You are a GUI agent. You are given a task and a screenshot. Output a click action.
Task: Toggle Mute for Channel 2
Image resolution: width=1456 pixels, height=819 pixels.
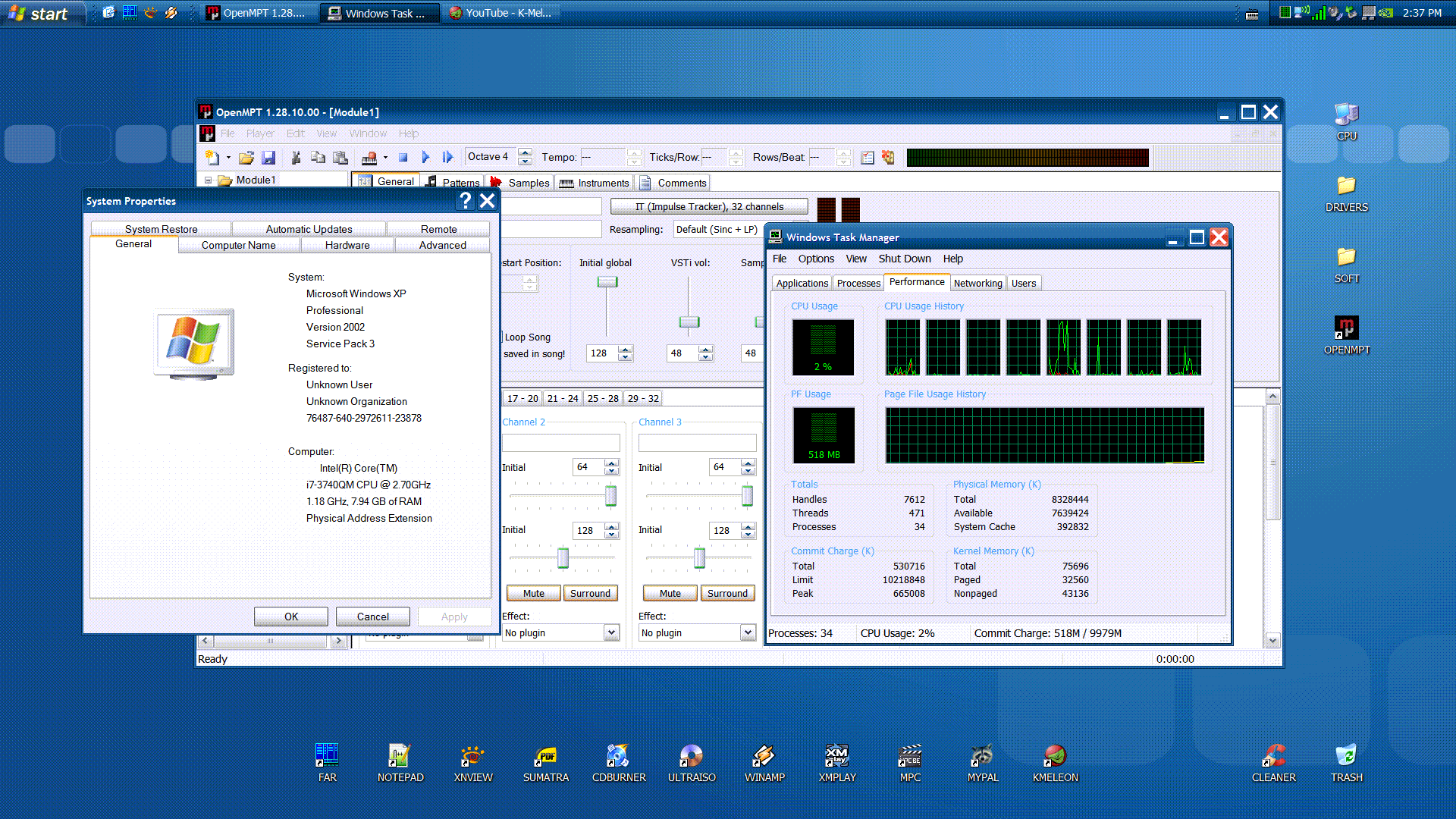[534, 593]
